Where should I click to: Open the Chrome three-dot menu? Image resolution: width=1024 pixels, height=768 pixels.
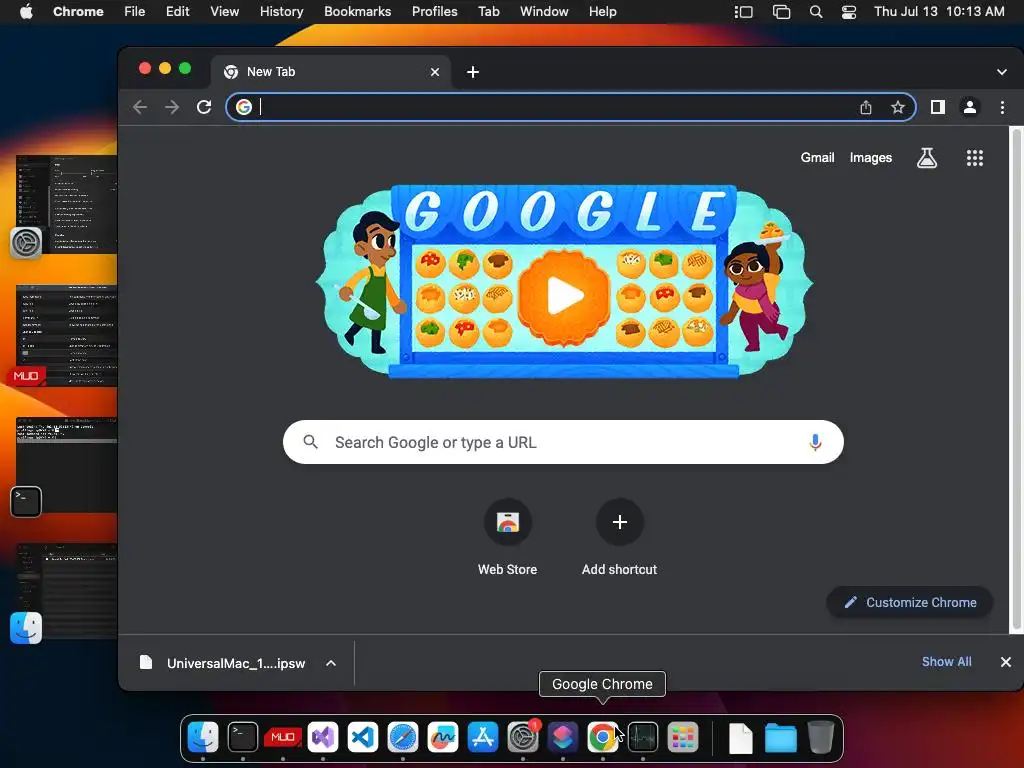1002,107
